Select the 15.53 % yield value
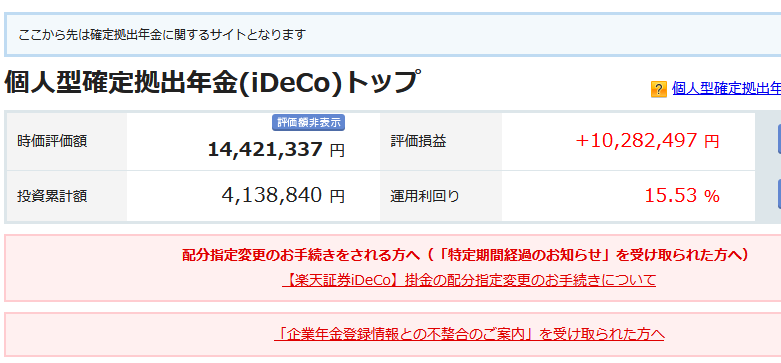Viewport: 781px width, 363px height. click(682, 196)
